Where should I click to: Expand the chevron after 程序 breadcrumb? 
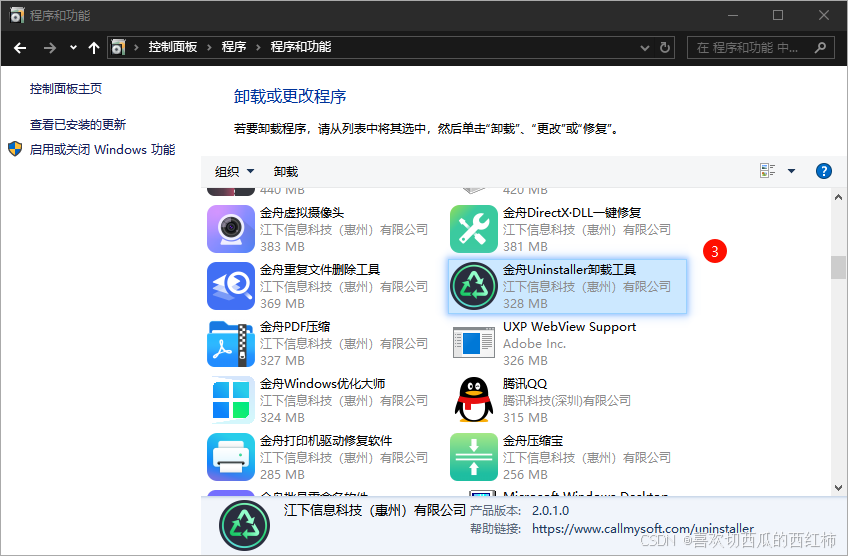(x=259, y=48)
